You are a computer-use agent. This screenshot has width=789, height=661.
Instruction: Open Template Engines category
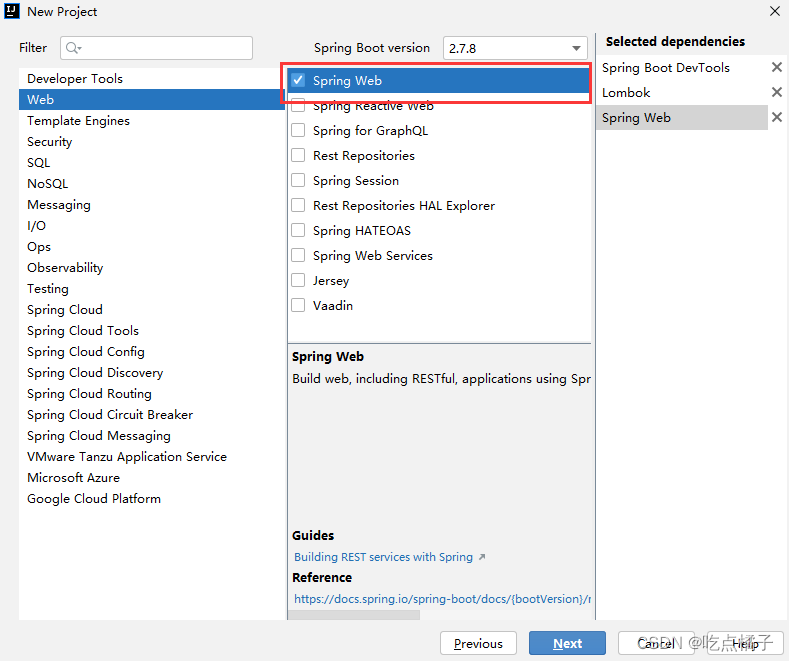(151, 120)
